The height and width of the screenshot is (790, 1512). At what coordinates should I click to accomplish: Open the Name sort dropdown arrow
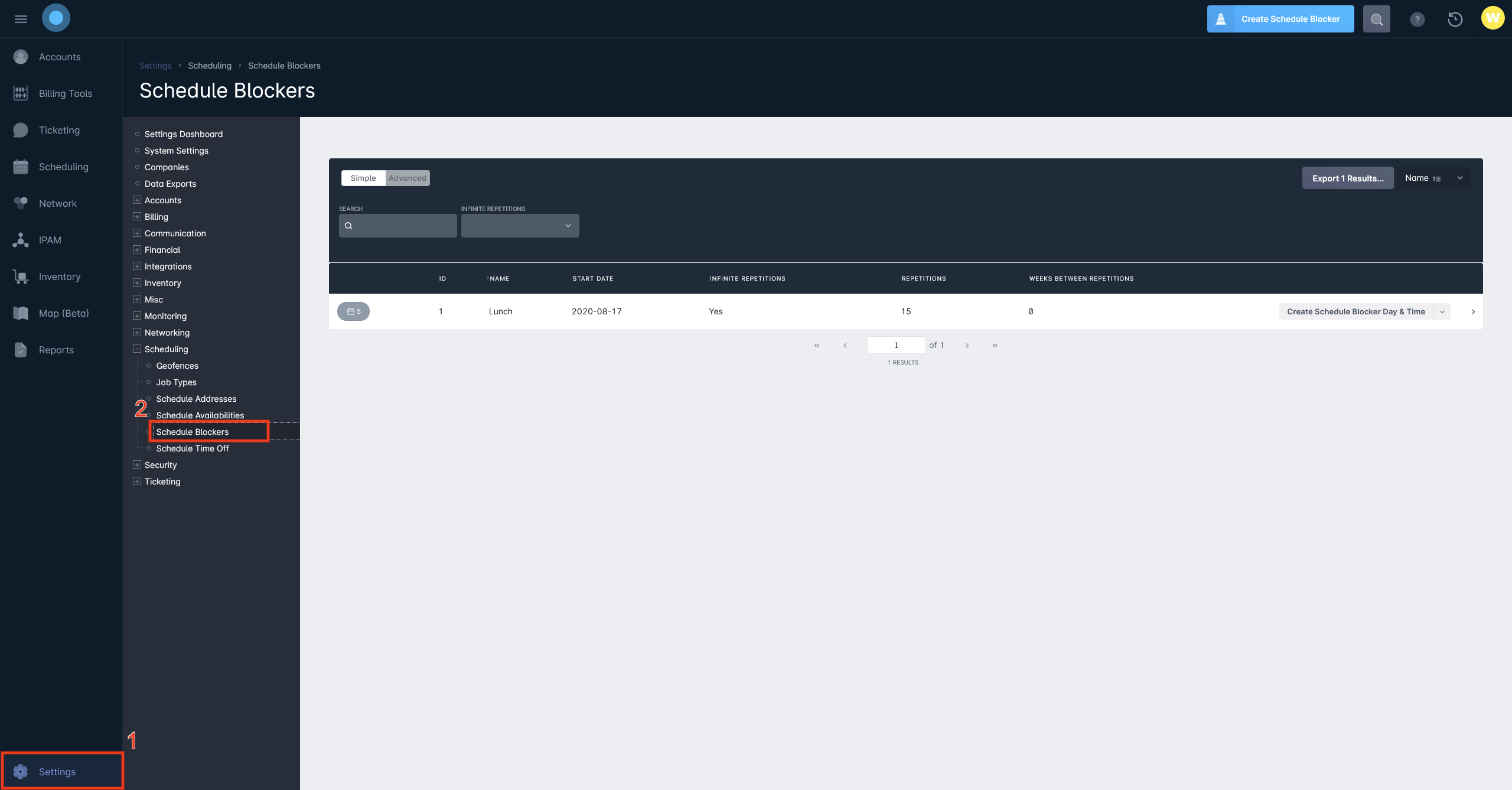[x=1460, y=178]
